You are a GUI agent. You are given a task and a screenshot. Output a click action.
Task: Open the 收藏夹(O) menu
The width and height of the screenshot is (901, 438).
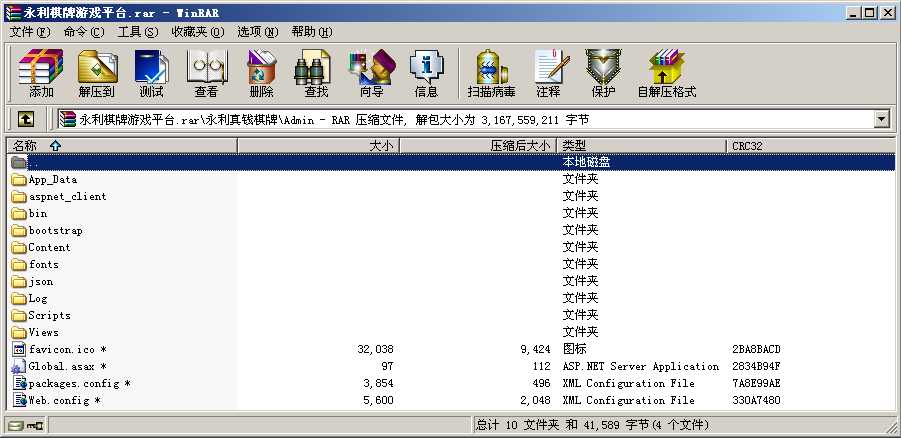click(198, 32)
